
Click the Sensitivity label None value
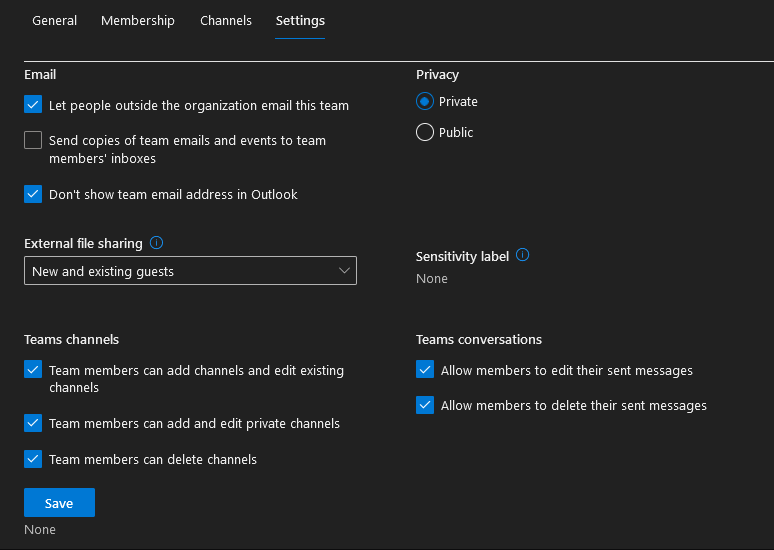pyautogui.click(x=432, y=279)
